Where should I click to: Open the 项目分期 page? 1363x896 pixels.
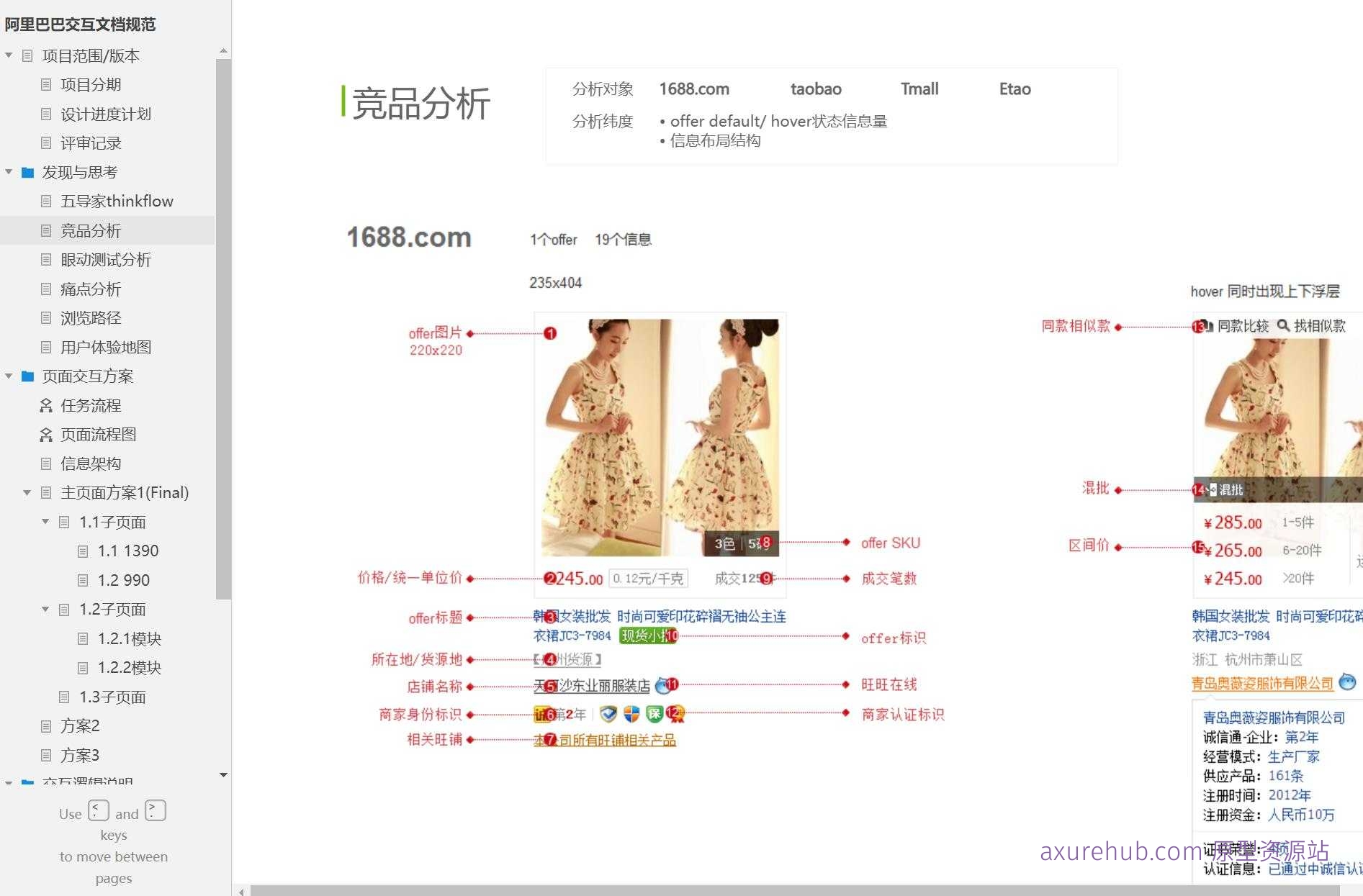tap(91, 85)
